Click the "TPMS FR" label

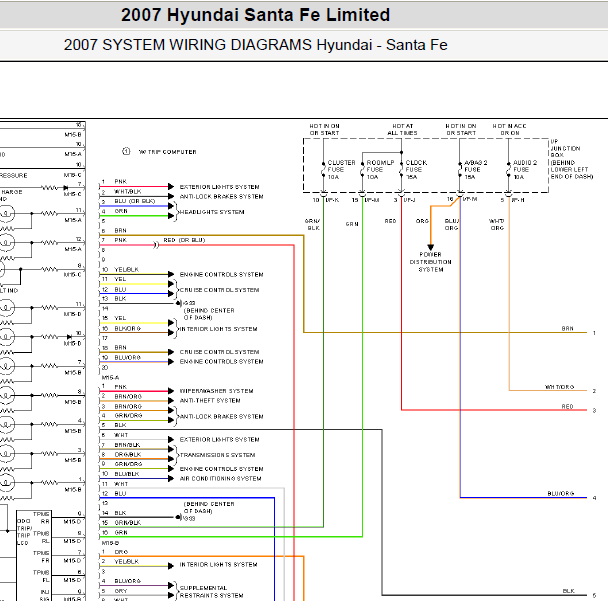click(41, 557)
